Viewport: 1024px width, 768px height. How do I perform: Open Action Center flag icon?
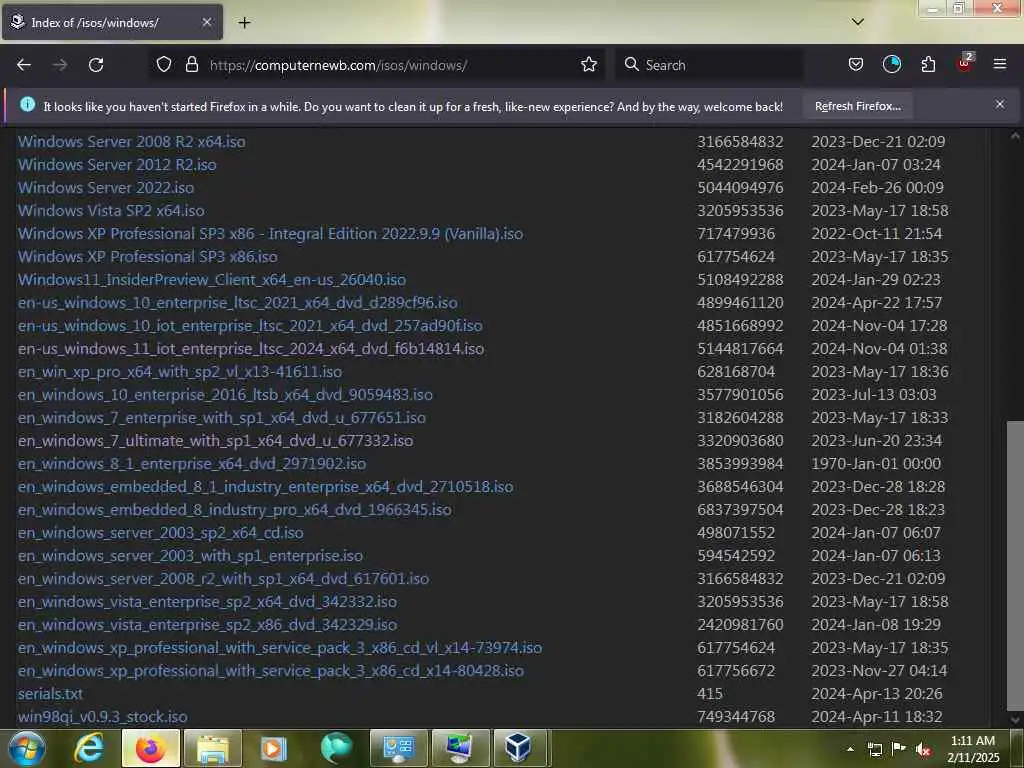pyautogui.click(x=899, y=748)
